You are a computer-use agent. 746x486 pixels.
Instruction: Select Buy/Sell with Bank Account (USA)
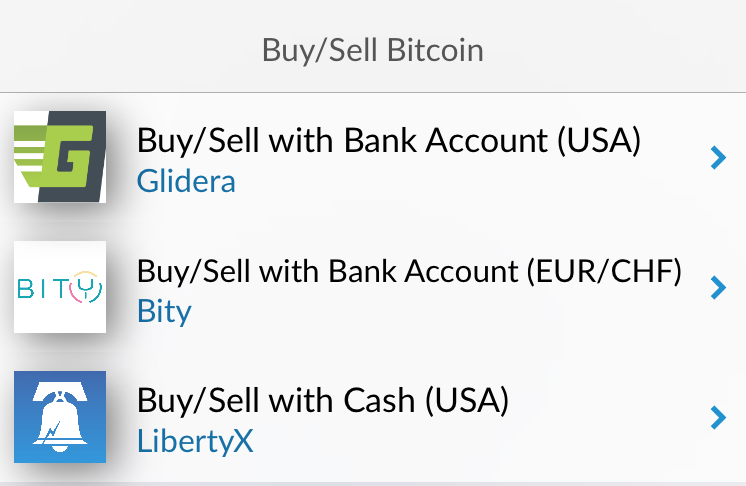387,141
